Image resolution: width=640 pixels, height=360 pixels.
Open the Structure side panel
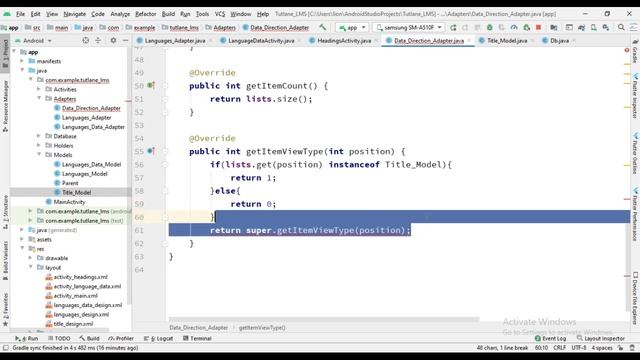pyautogui.click(x=5, y=211)
